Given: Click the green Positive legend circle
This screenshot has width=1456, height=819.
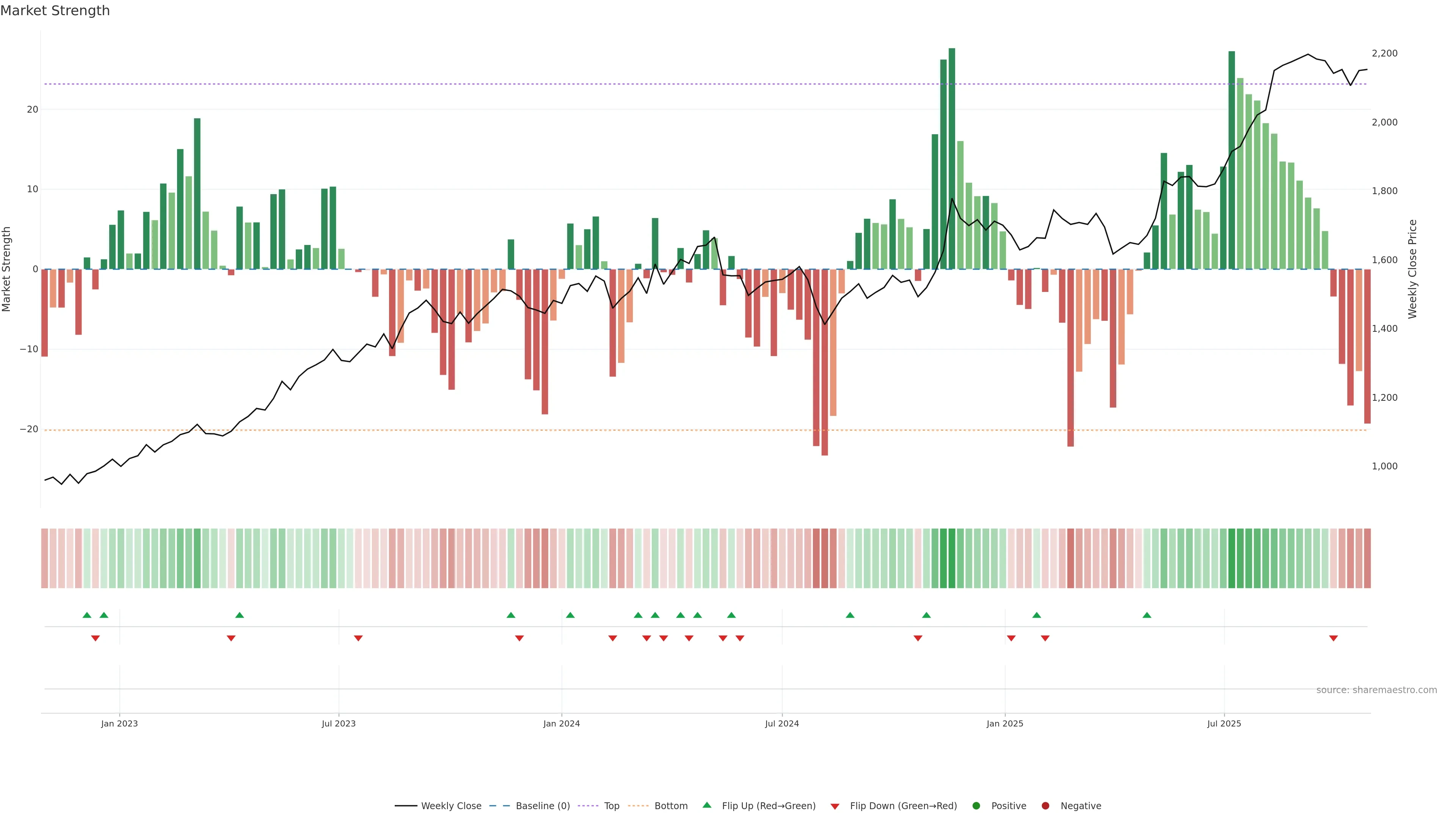Looking at the screenshot, I should point(976,806).
